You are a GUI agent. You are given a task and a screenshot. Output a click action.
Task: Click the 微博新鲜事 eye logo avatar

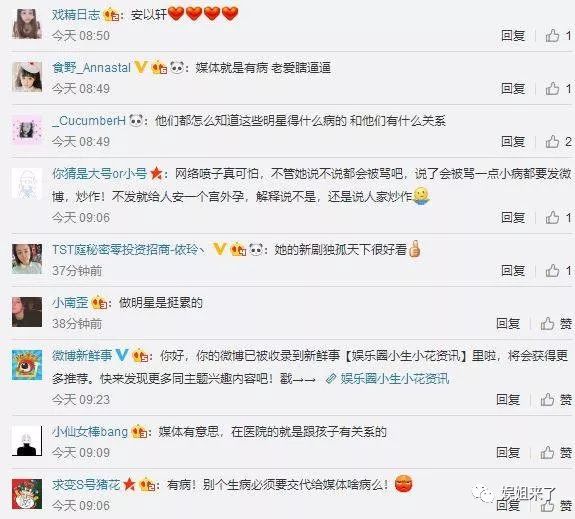click(27, 365)
